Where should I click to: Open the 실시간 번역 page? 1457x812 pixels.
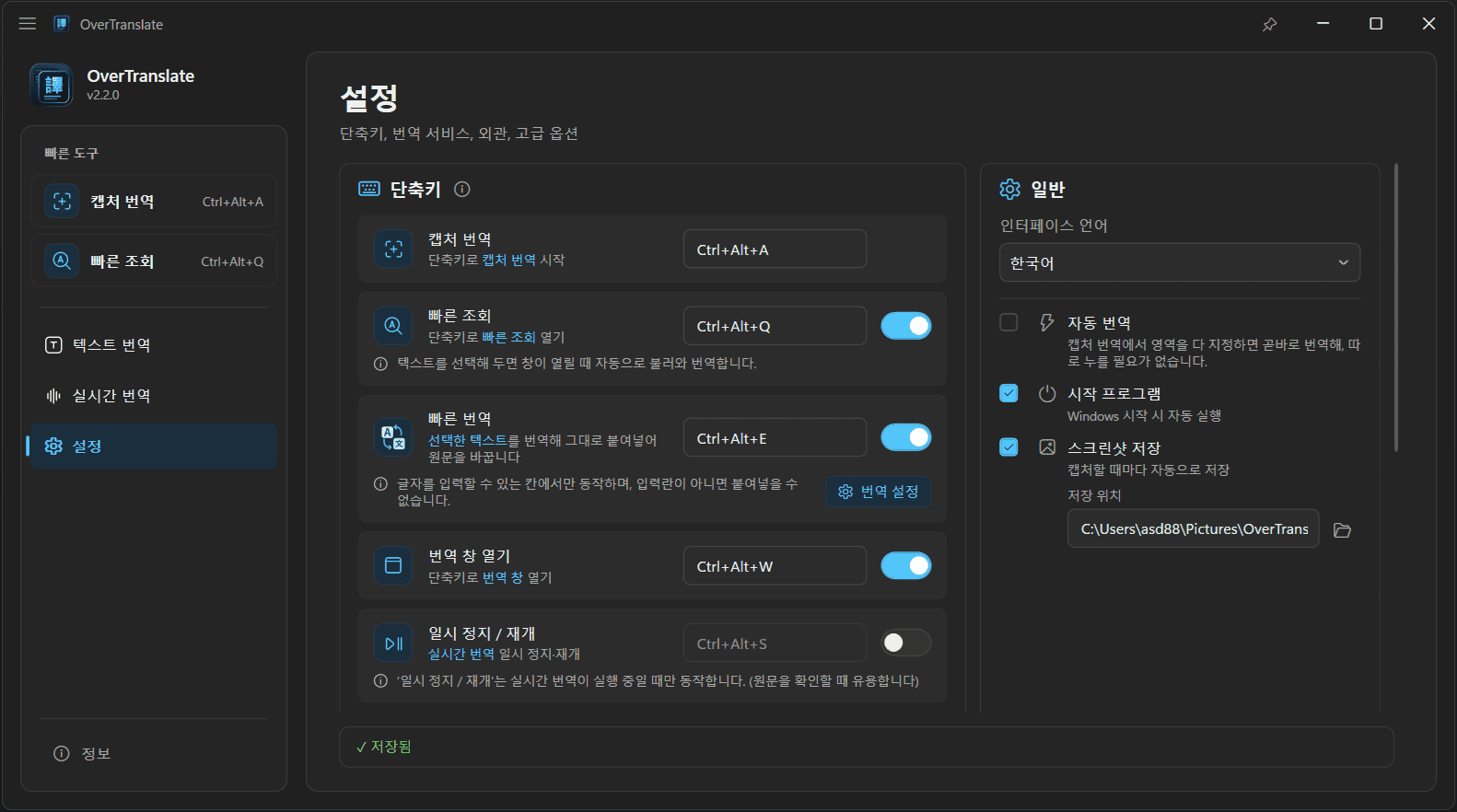click(x=154, y=396)
